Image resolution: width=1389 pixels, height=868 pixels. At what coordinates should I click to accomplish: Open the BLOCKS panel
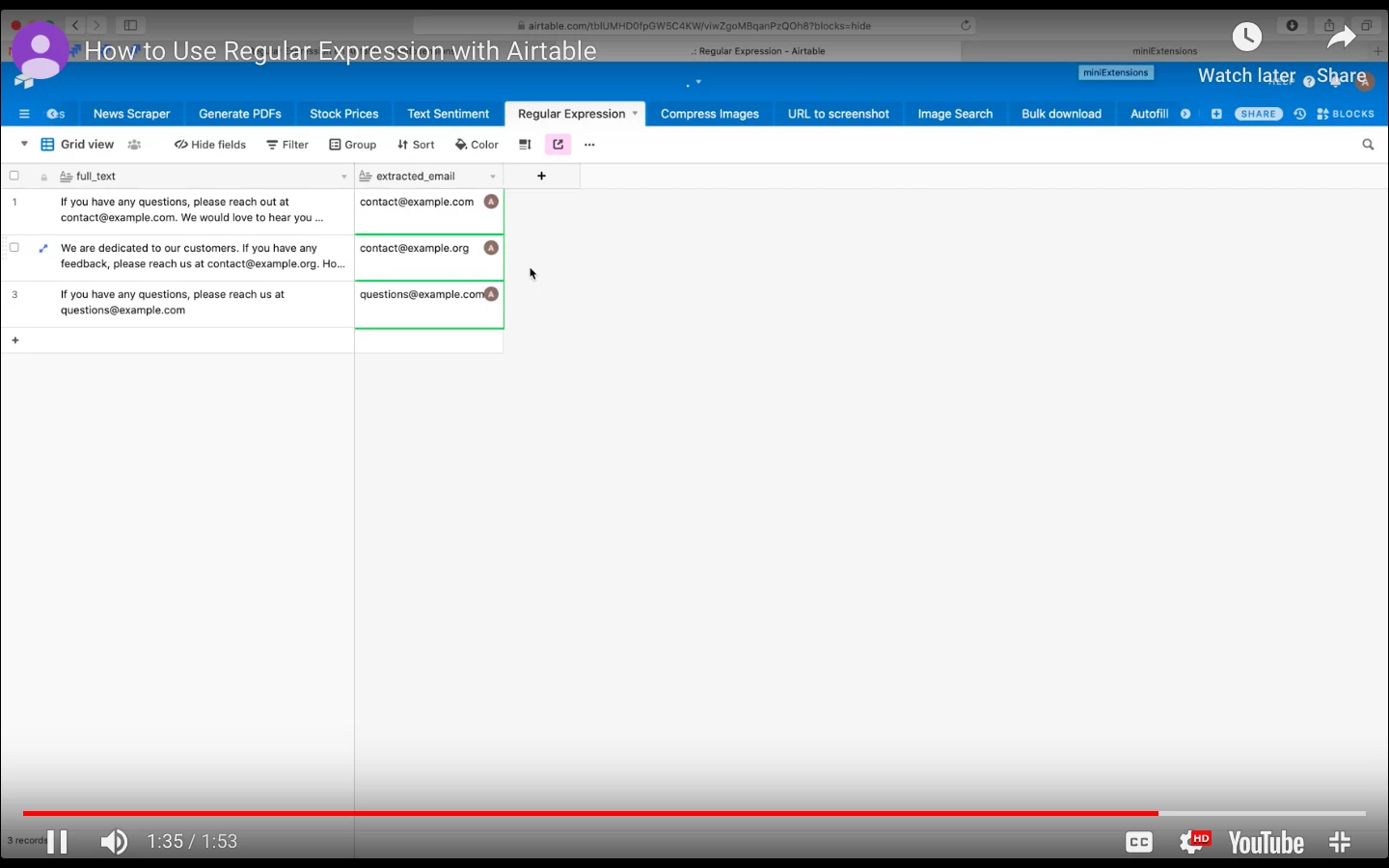coord(1346,114)
